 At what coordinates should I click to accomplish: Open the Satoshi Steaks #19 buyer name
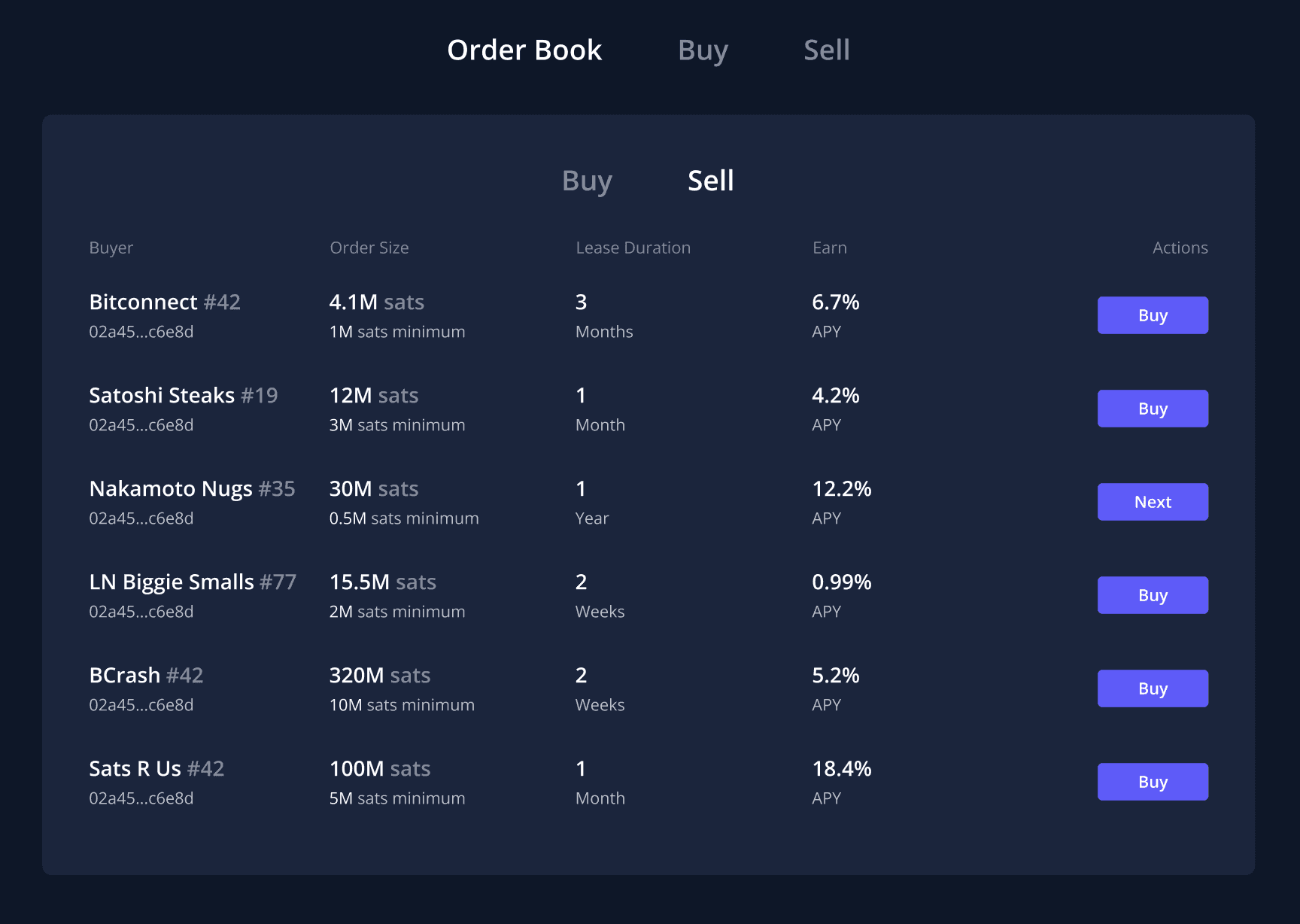coord(183,396)
